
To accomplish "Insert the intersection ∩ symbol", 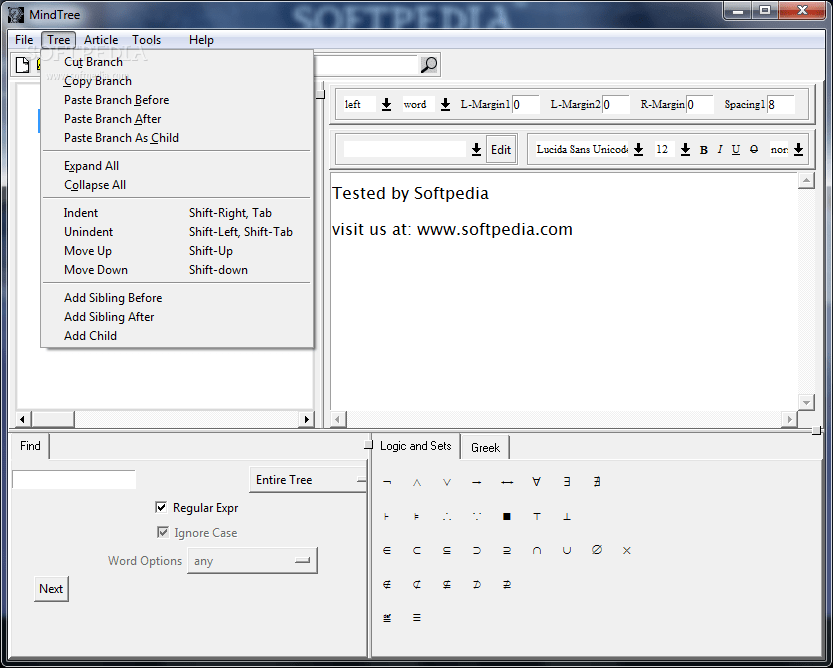I will pos(537,550).
